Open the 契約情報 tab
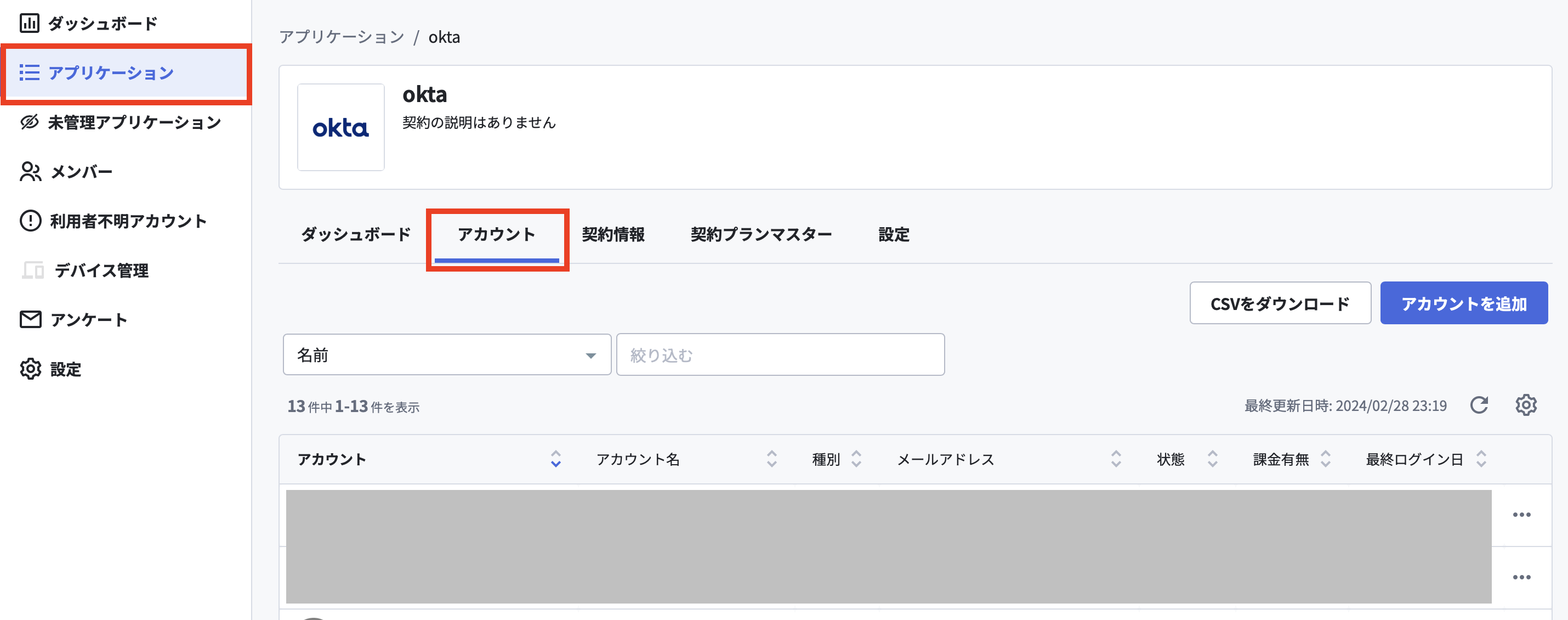The width and height of the screenshot is (1568, 620). coord(613,234)
